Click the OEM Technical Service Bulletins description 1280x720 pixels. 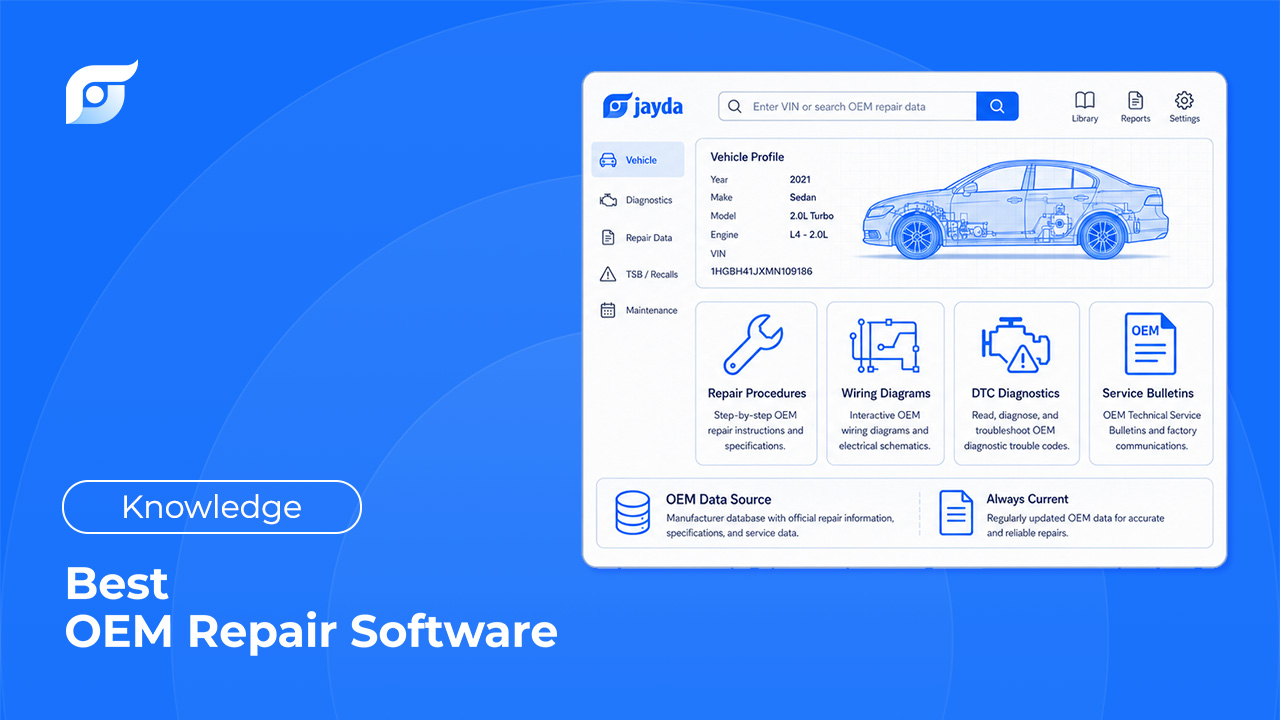pyautogui.click(x=1151, y=430)
